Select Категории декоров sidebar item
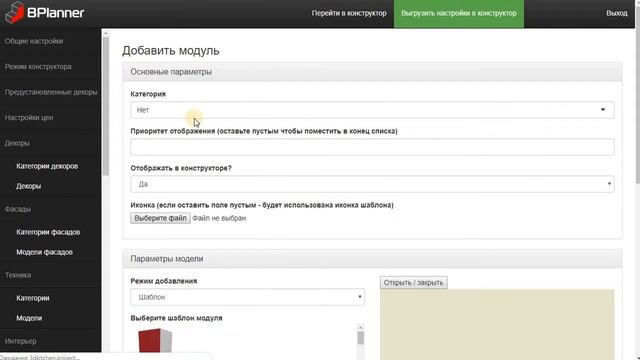 47,166
